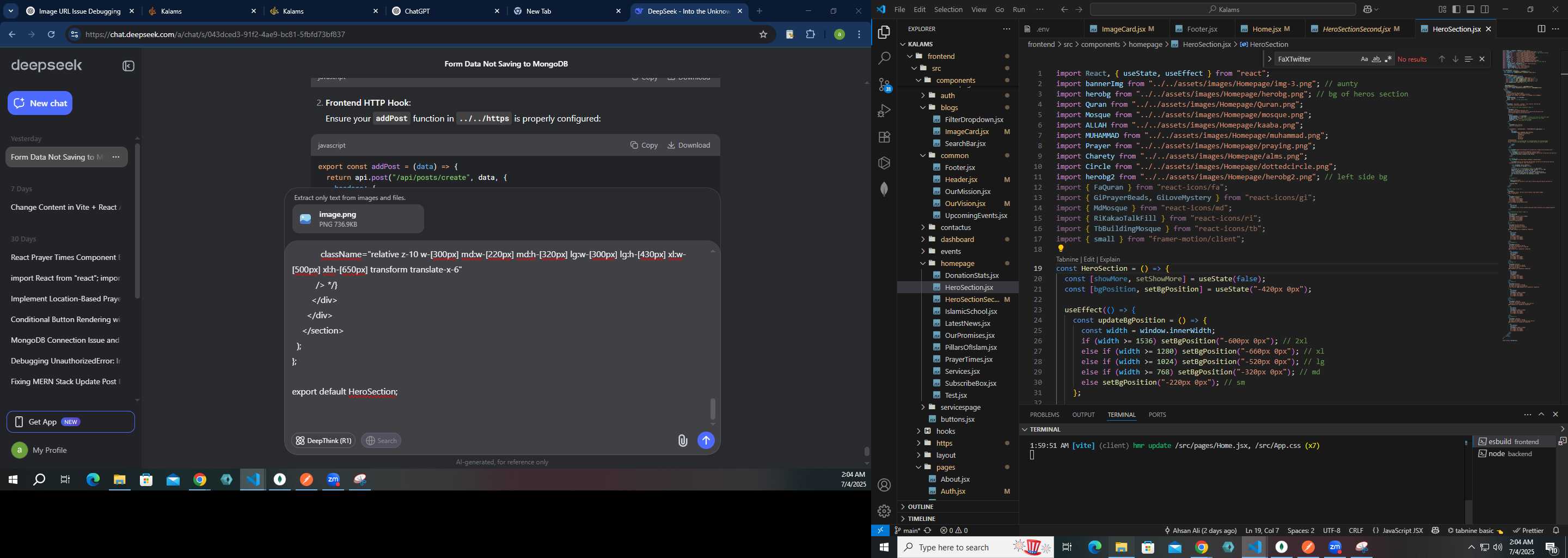Enable the Search toggle in DeepSeek input
1568x558 pixels.
(x=381, y=440)
